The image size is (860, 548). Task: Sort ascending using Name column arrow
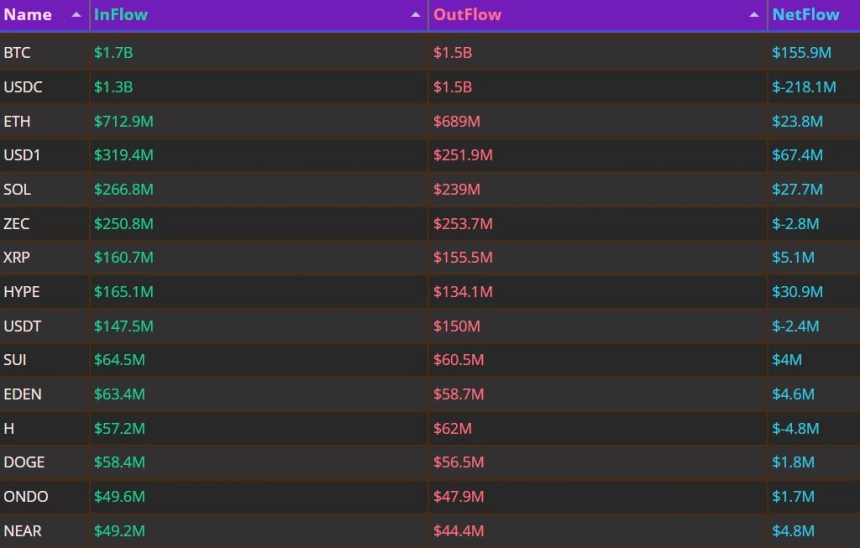76,15
